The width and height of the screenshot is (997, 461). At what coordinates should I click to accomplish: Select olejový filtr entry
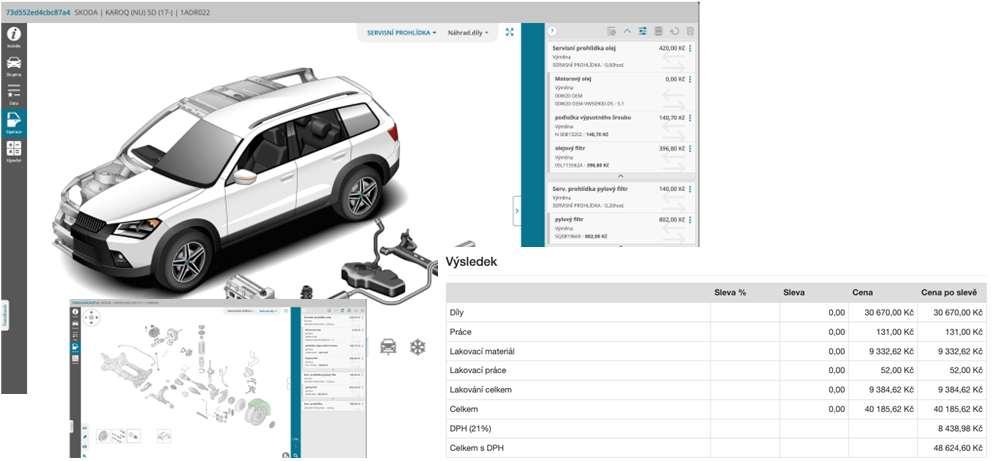coord(621,156)
